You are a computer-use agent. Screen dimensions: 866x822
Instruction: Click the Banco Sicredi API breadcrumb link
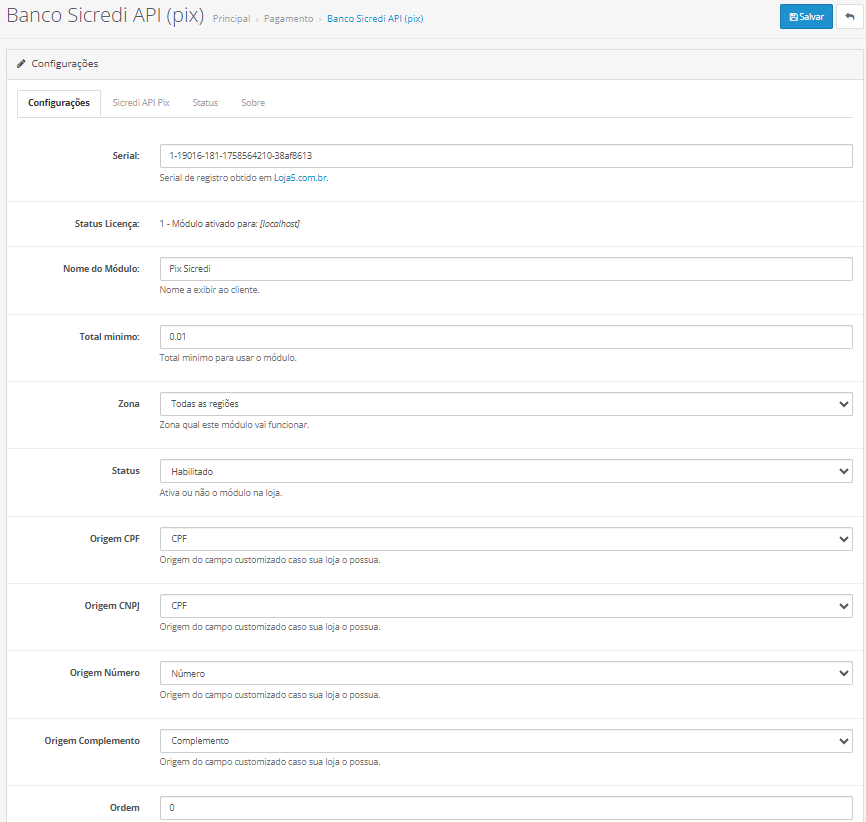pos(374,19)
